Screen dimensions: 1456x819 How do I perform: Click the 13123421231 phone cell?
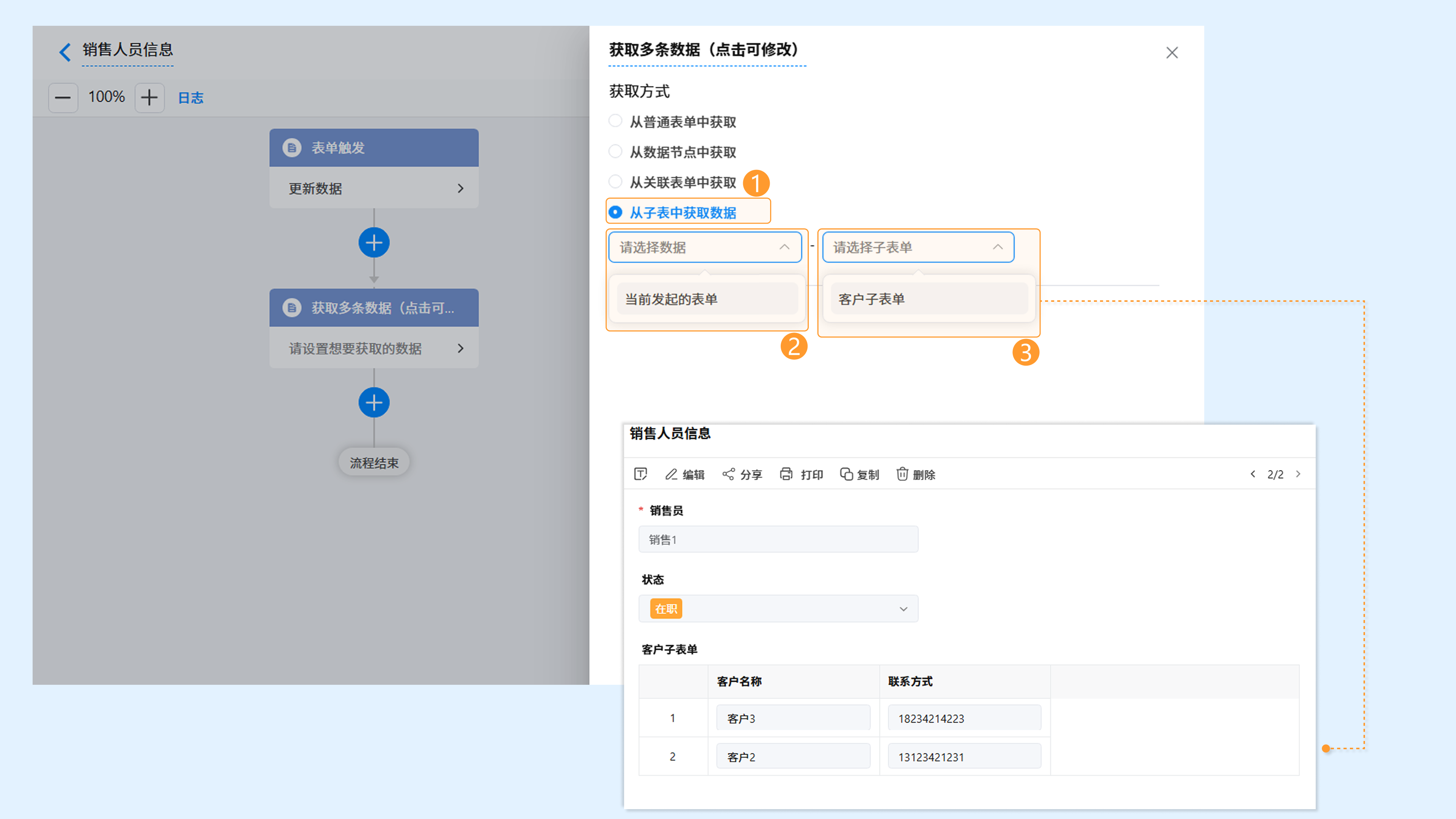[x=964, y=757]
